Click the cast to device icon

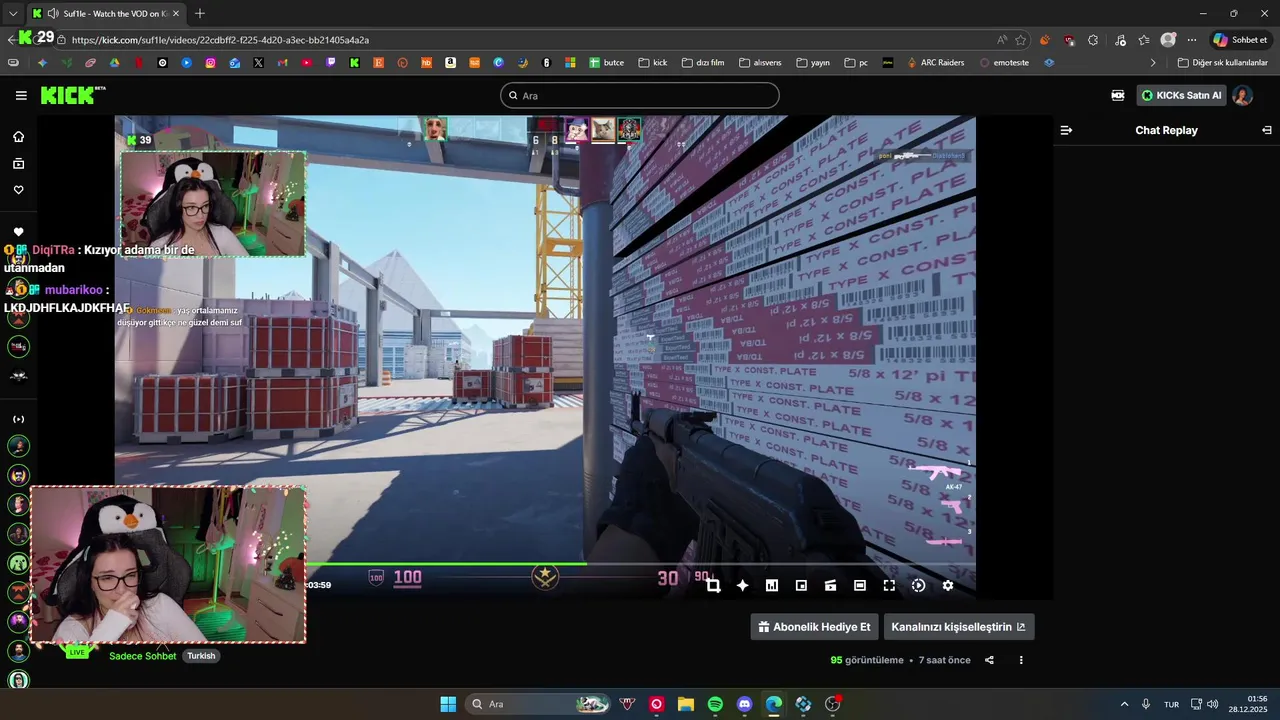(x=830, y=586)
